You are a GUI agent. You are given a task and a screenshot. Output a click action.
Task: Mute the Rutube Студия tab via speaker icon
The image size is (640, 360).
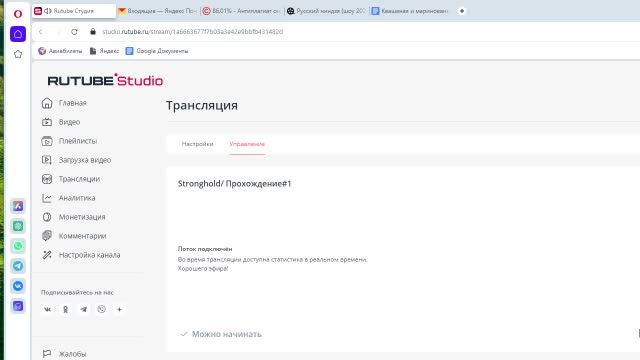[48, 11]
